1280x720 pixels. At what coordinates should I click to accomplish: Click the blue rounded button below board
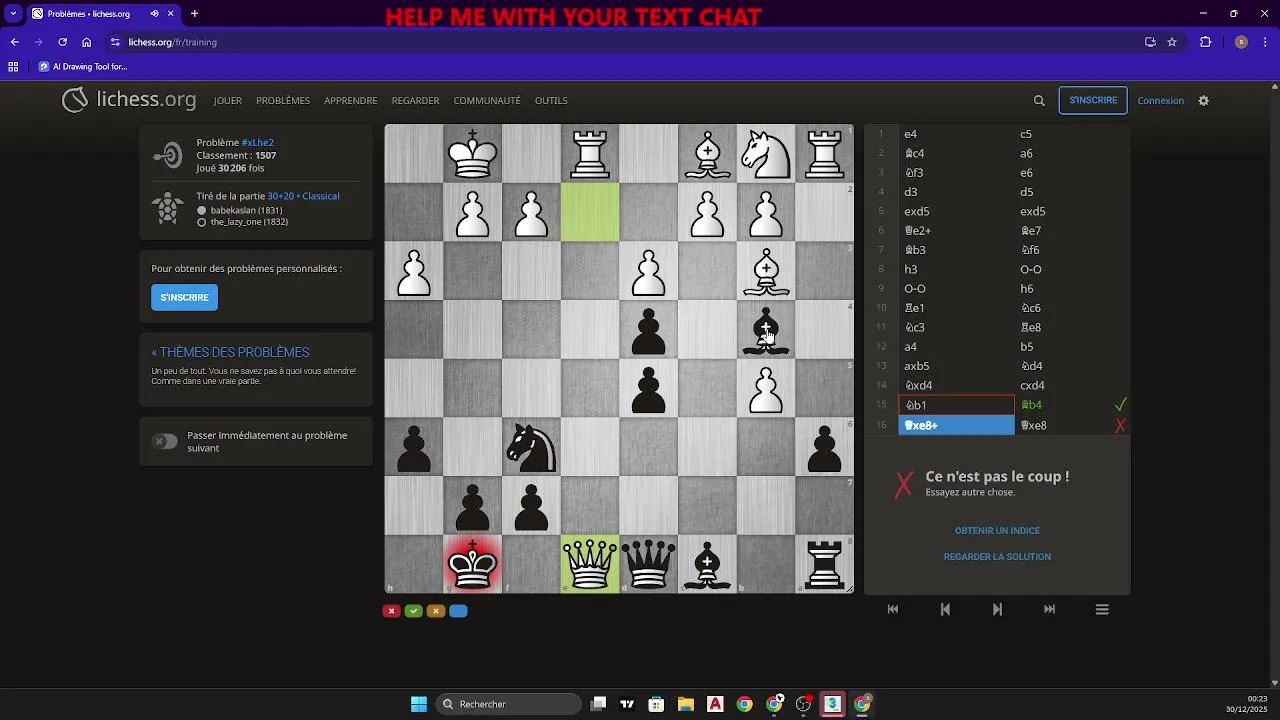[458, 611]
